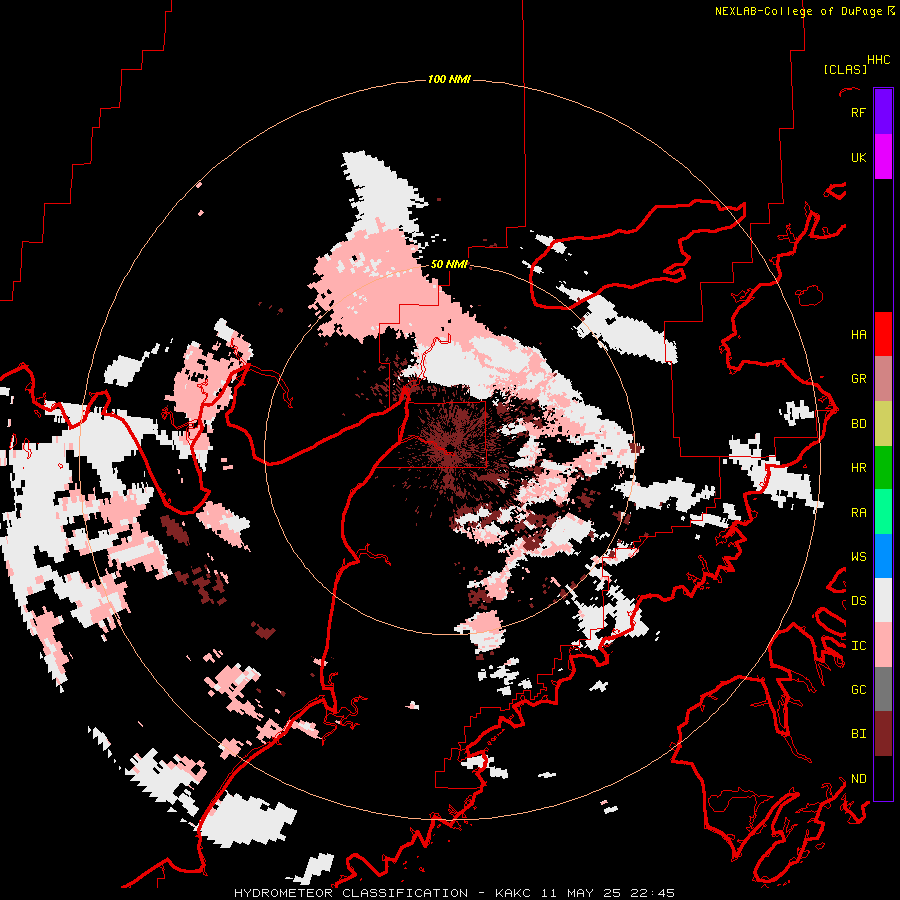
Task: Click the WS blue legend swatch
Action: [883, 556]
